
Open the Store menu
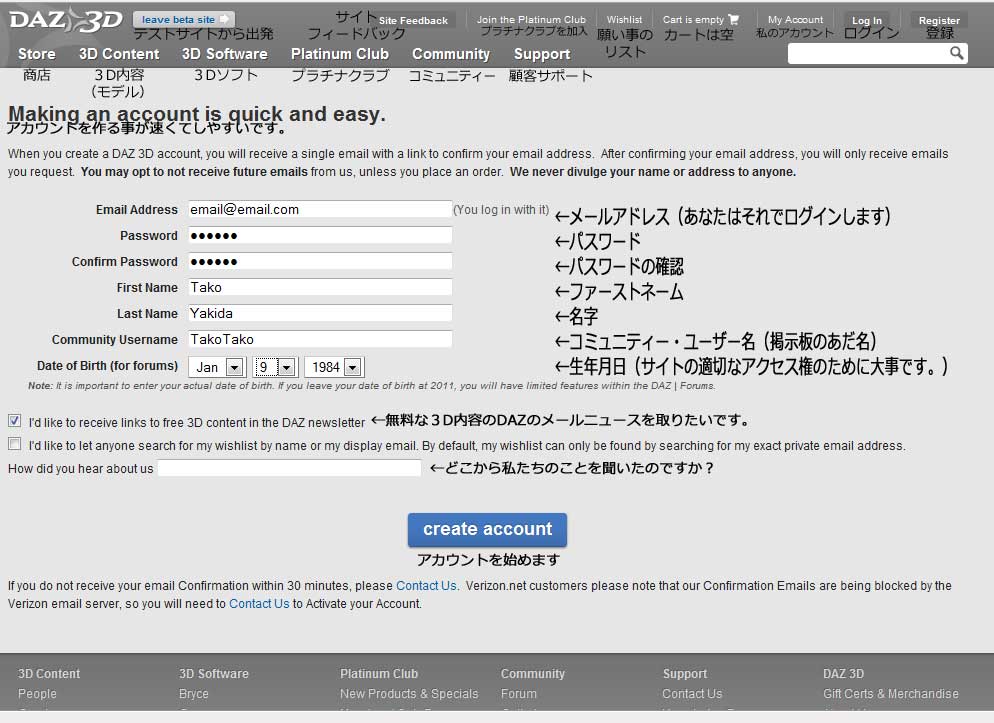point(37,54)
